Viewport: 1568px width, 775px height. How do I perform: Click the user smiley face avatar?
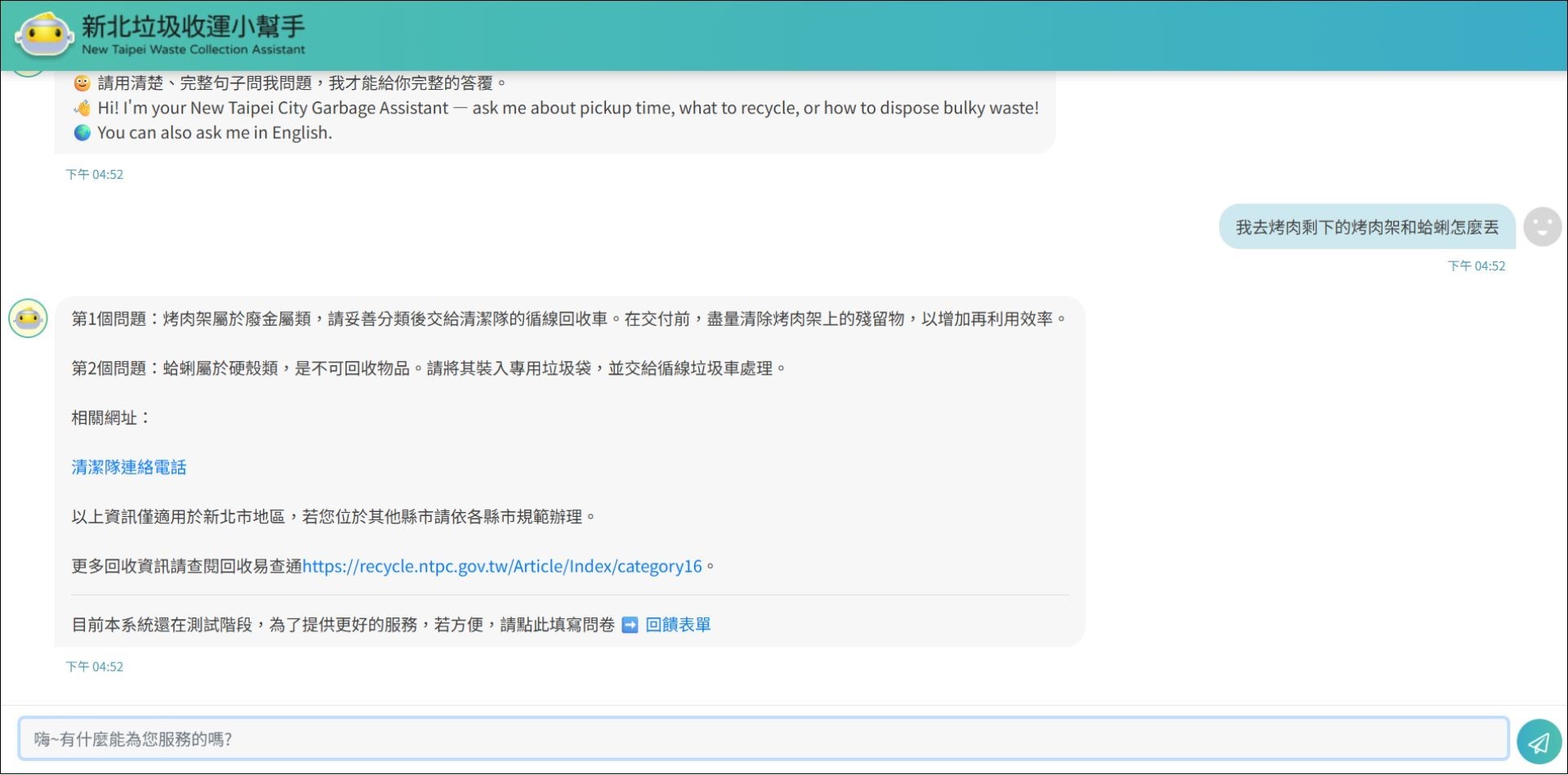[1542, 226]
